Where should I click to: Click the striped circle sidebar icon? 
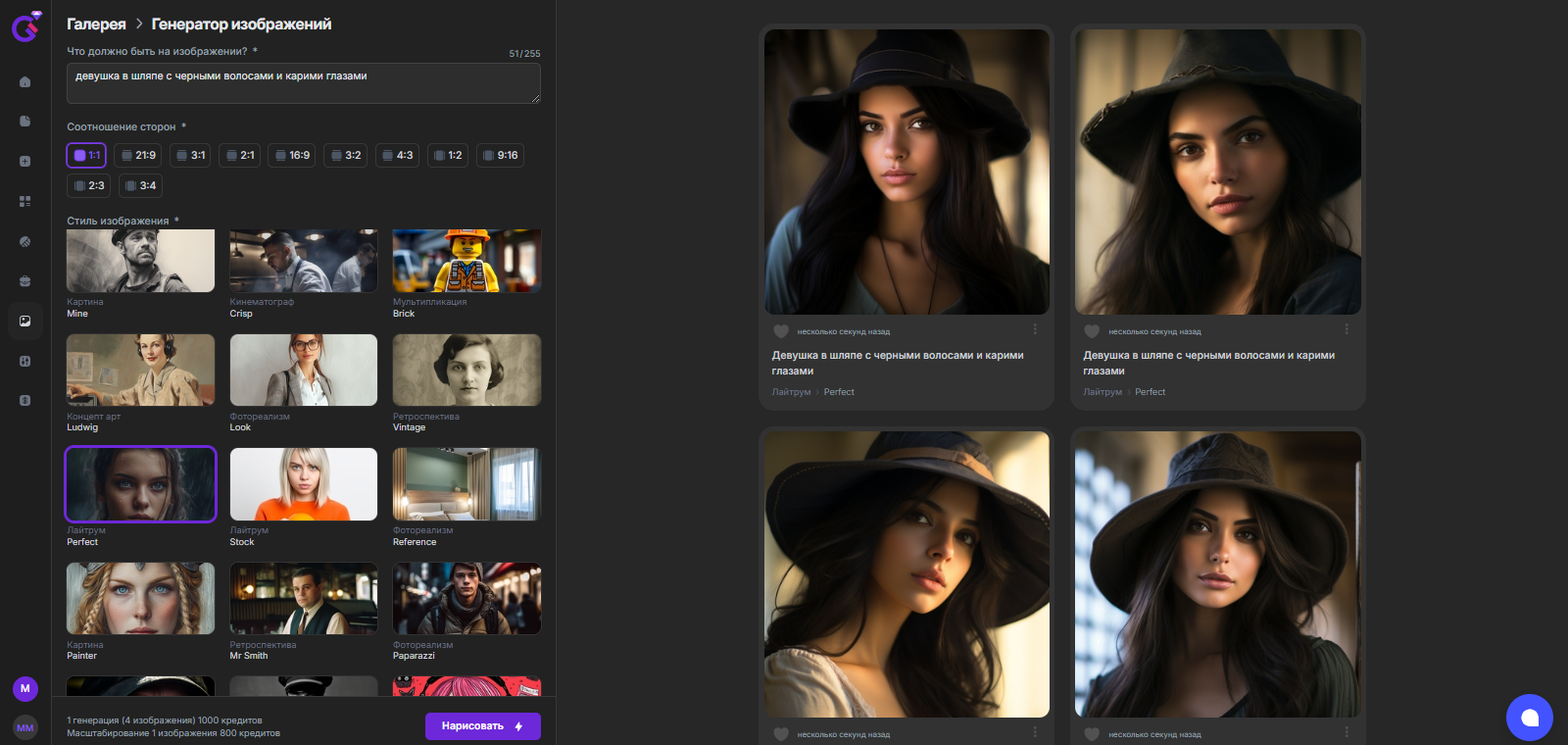tap(25, 241)
